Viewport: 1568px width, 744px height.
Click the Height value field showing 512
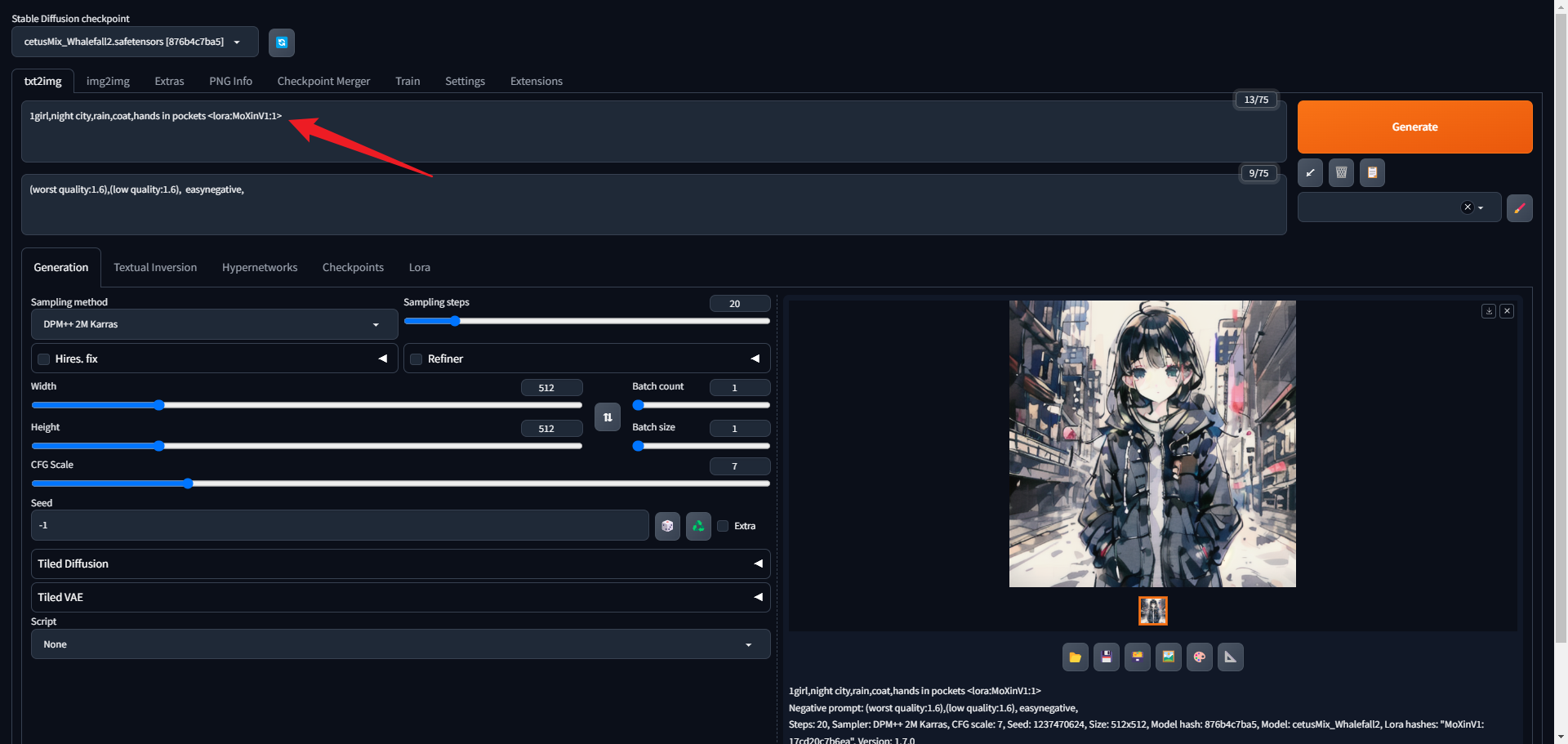(552, 429)
